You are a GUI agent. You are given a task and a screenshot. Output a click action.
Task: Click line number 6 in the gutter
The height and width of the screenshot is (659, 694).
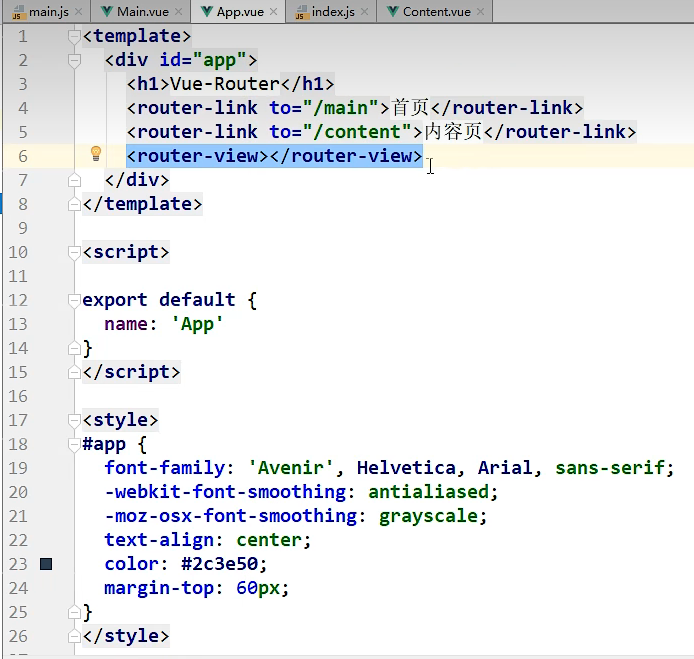coord(23,156)
